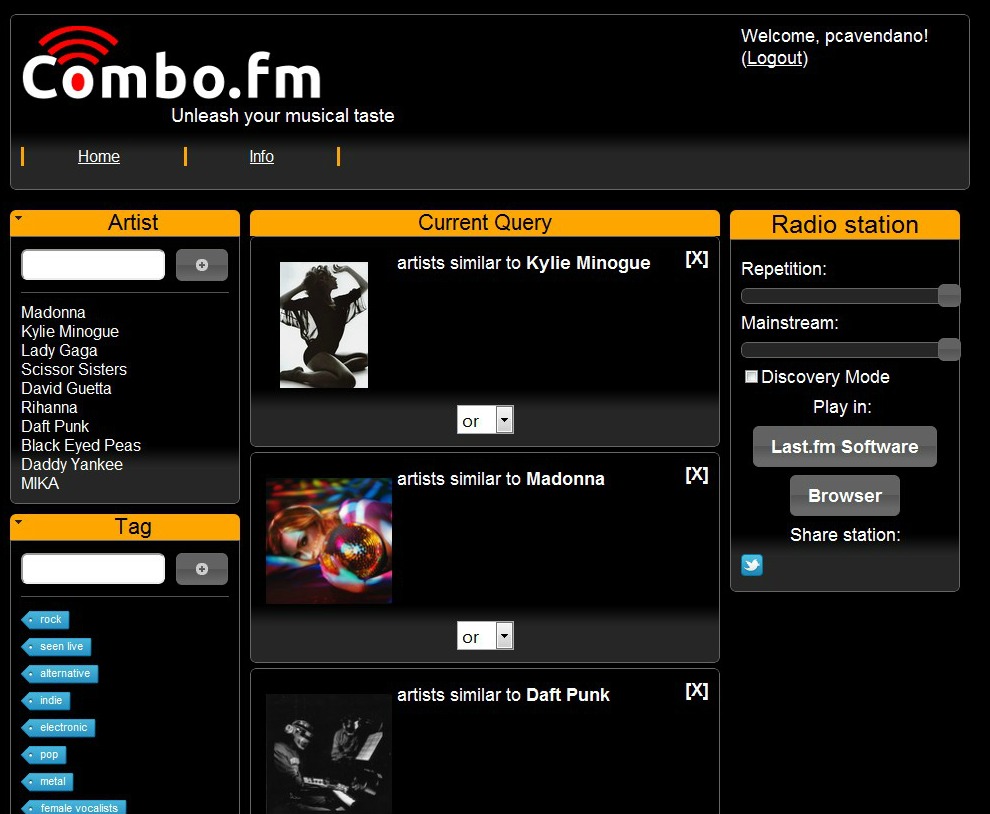Image resolution: width=990 pixels, height=814 pixels.
Task: Select the 'electronic' tag
Action: click(x=60, y=728)
